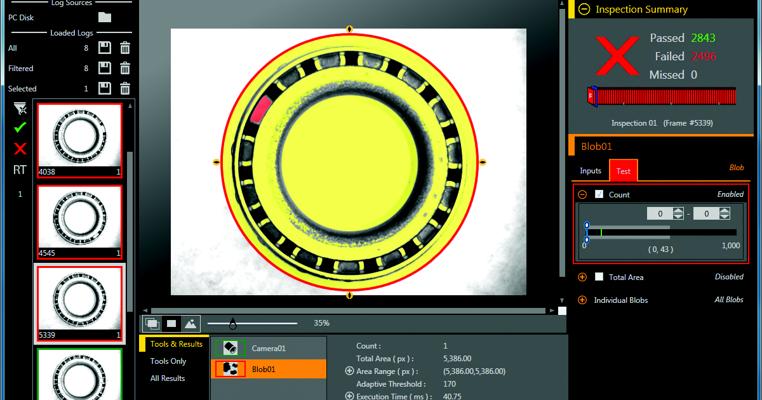The image size is (762, 400).
Task: Delete the filtered logs
Action: 125,68
